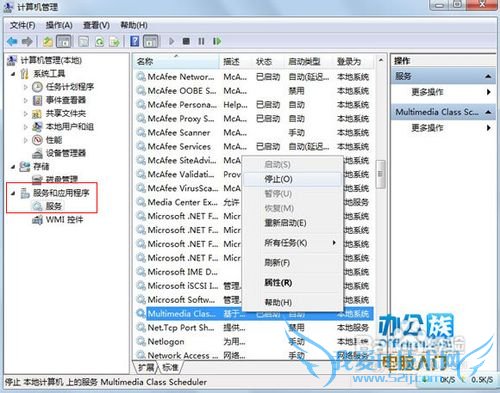500x393 pixels.
Task: Click the services list scrollbar thumb
Action: coord(380,174)
